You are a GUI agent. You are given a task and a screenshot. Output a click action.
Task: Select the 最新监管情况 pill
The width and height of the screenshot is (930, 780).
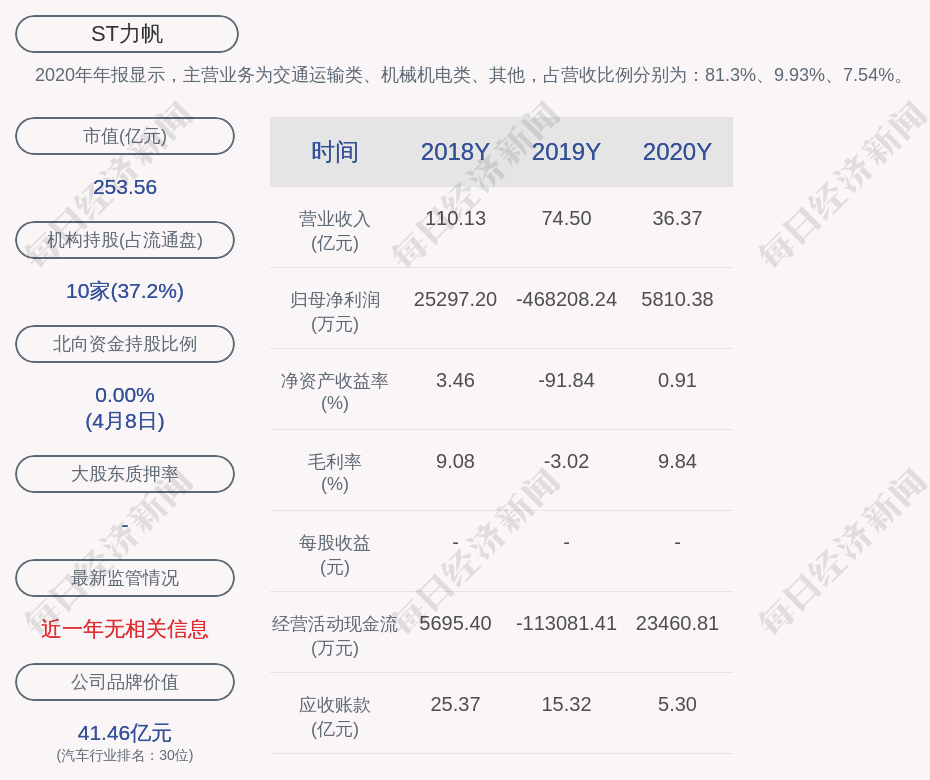(x=125, y=578)
